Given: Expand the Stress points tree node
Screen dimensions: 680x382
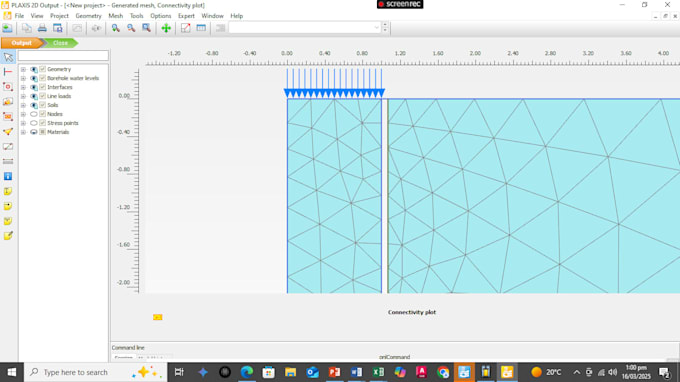Looking at the screenshot, I should coord(23,123).
